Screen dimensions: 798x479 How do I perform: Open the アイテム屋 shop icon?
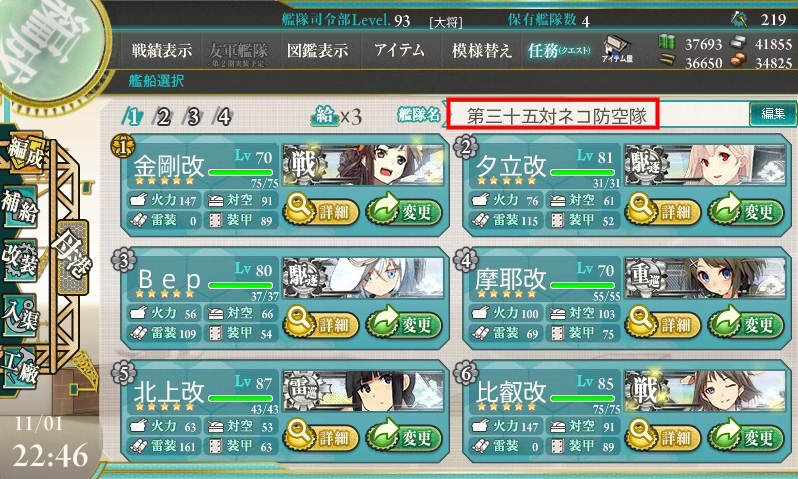tap(617, 50)
